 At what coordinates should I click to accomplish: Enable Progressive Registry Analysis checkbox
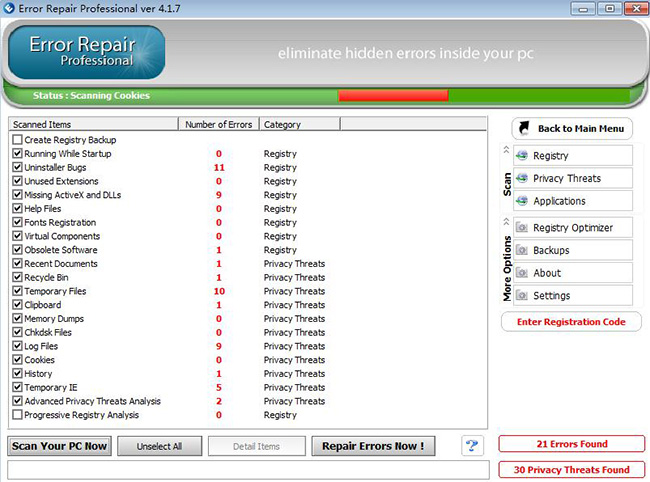pyautogui.click(x=17, y=415)
